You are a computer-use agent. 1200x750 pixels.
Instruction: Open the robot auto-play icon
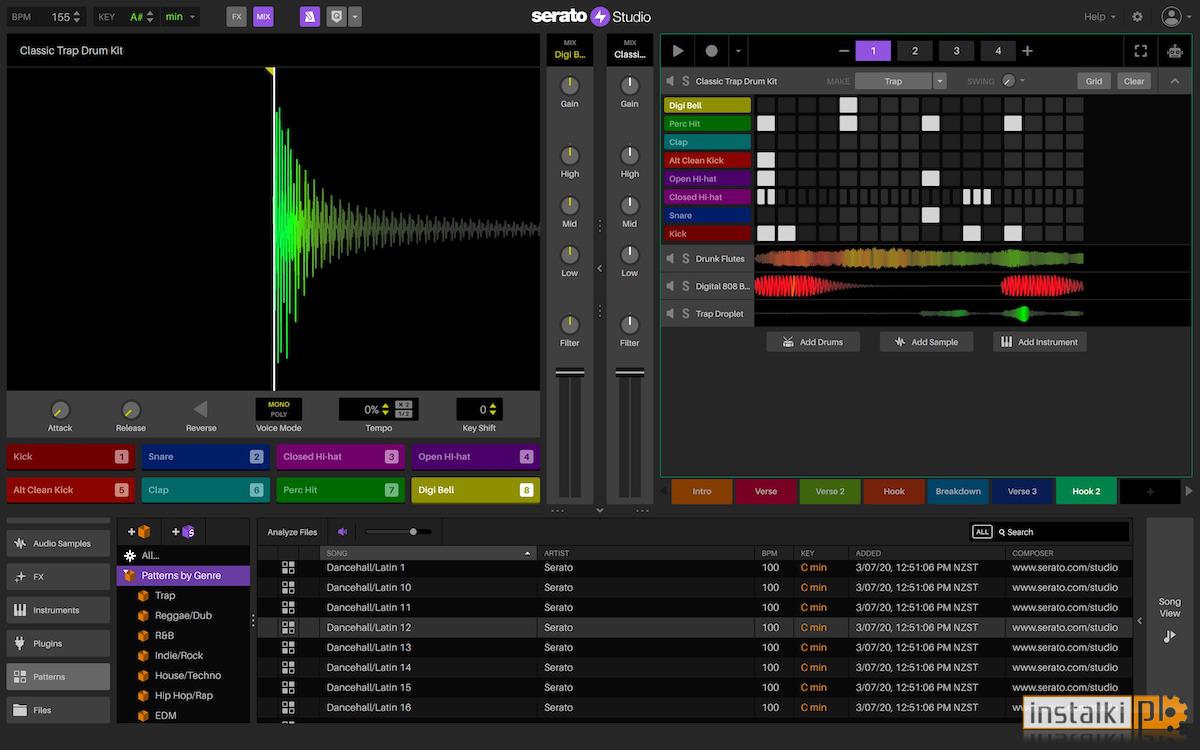coord(1174,51)
